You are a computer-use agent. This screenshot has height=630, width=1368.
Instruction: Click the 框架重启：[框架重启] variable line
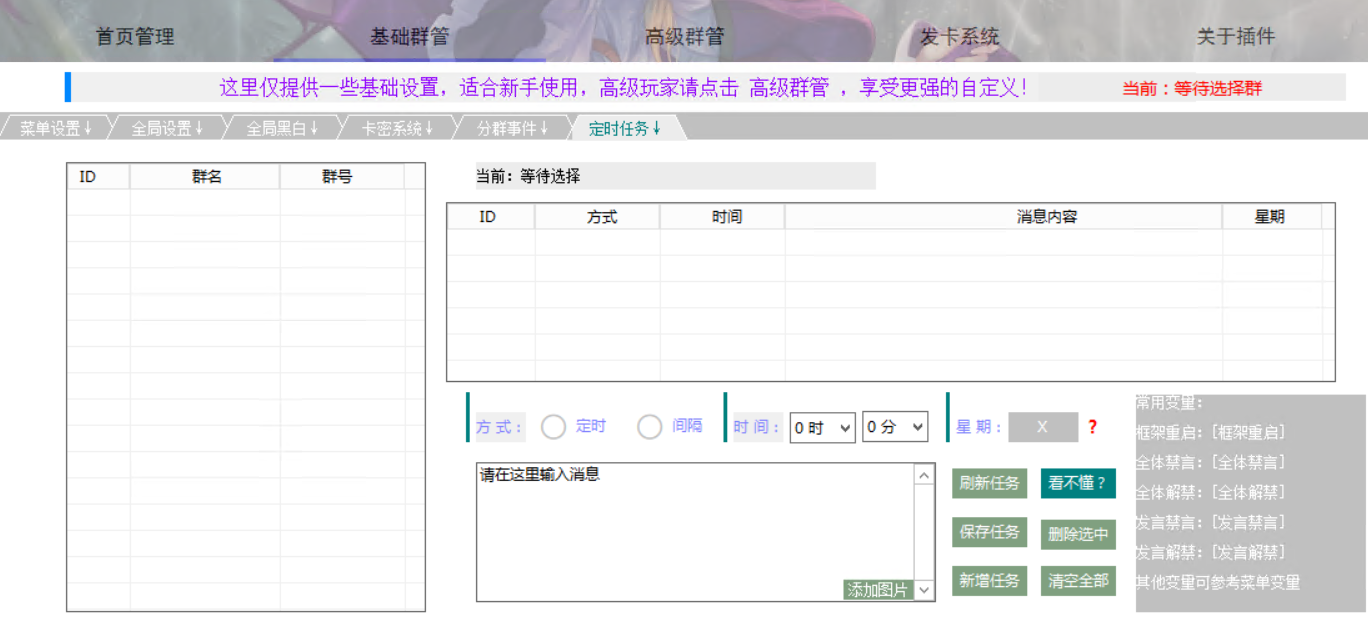1211,433
